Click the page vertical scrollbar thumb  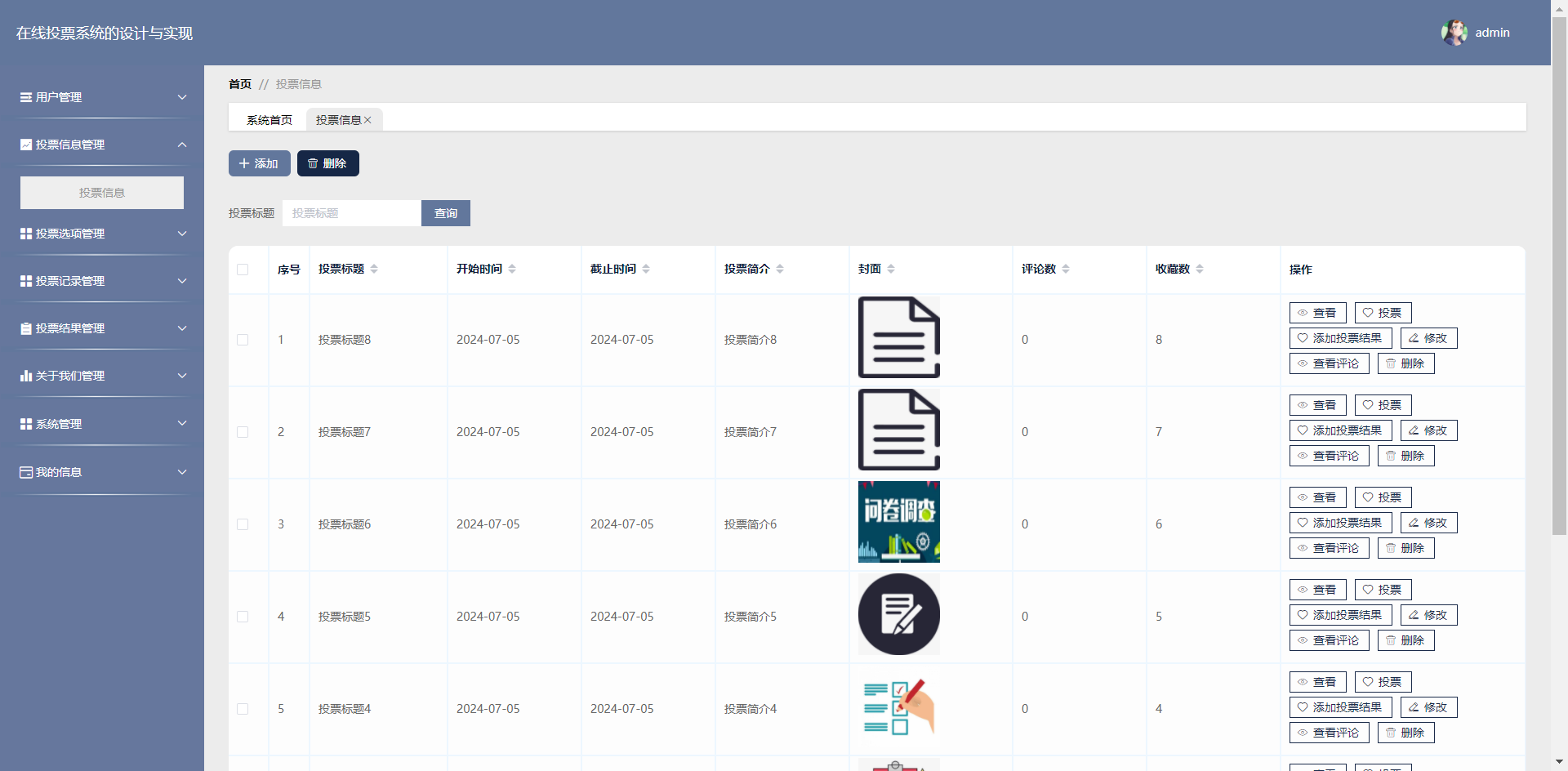tap(1559, 278)
